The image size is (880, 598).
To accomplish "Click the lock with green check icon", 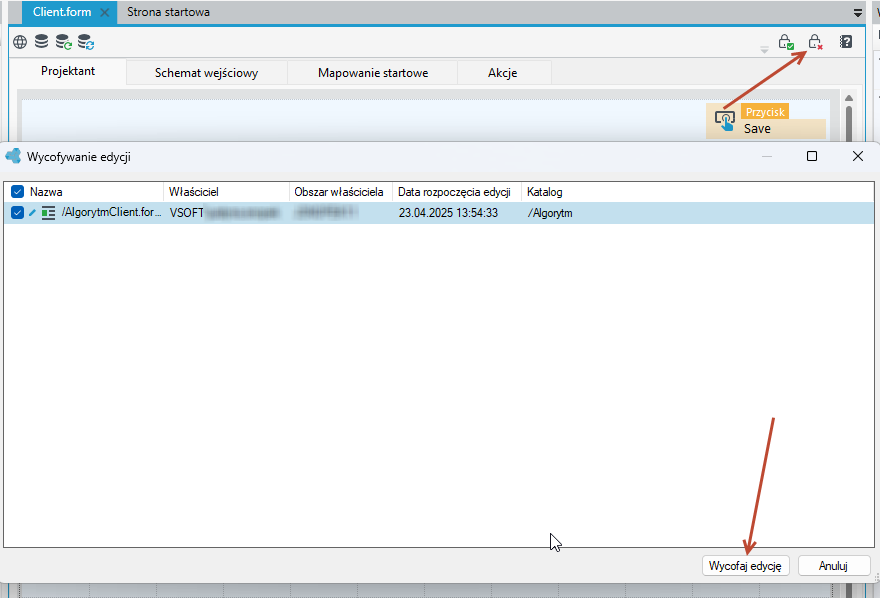I will [786, 42].
